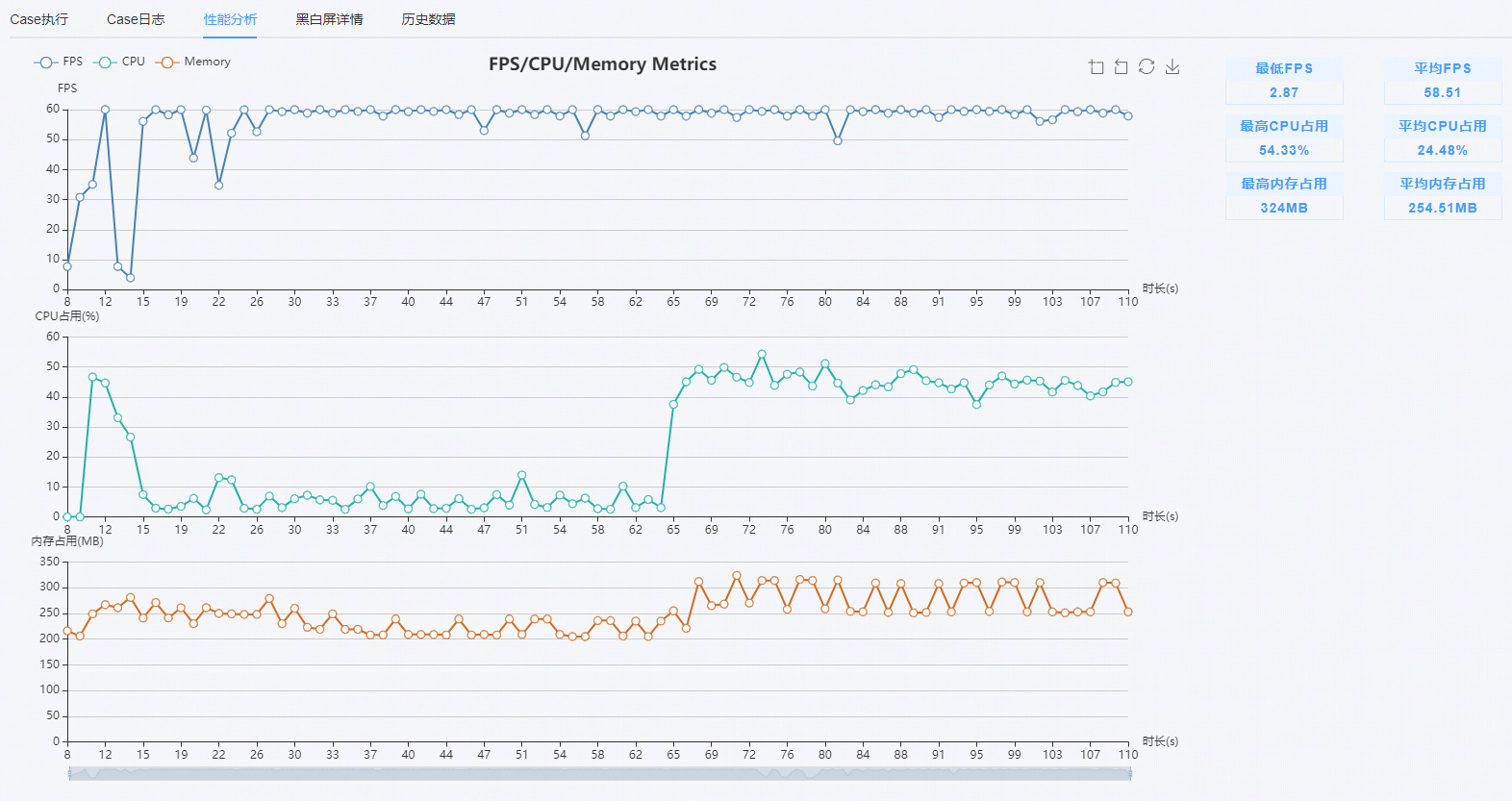This screenshot has height=801, width=1512.
Task: Select the 性能分析 tab
Action: tap(230, 19)
